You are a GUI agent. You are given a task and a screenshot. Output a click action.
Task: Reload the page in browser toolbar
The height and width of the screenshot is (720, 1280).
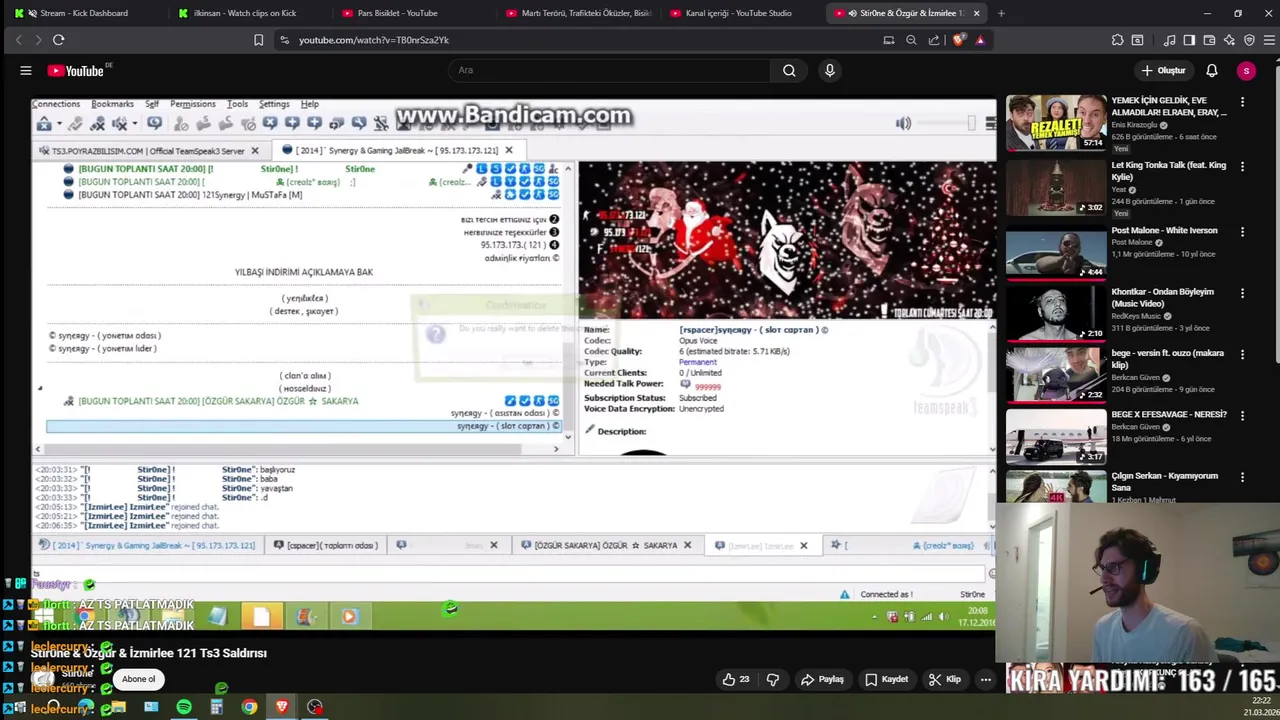tap(58, 40)
